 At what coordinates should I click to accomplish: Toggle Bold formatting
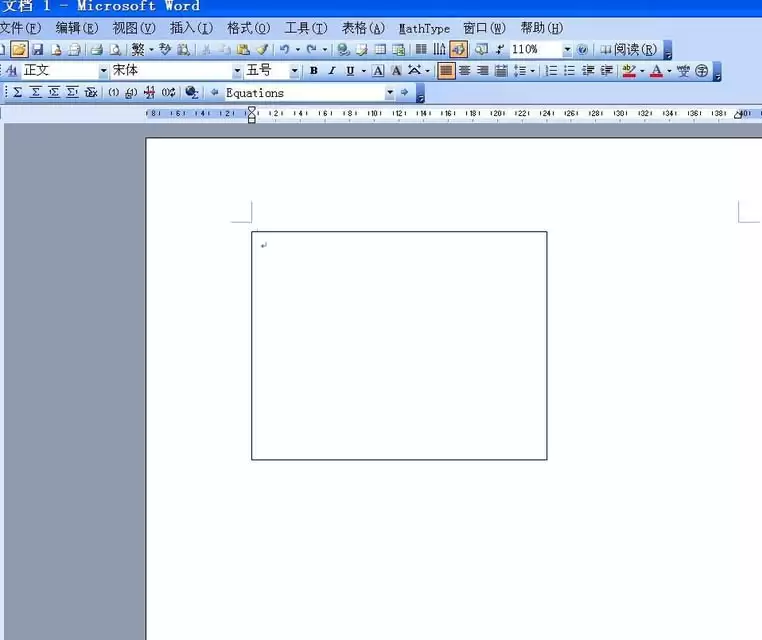point(313,71)
